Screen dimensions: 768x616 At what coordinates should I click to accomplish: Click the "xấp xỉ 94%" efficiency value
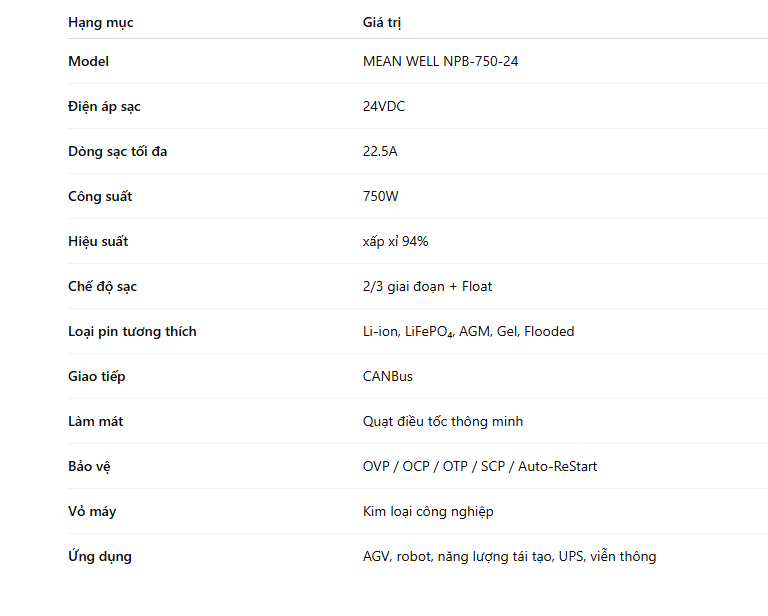[x=395, y=241]
